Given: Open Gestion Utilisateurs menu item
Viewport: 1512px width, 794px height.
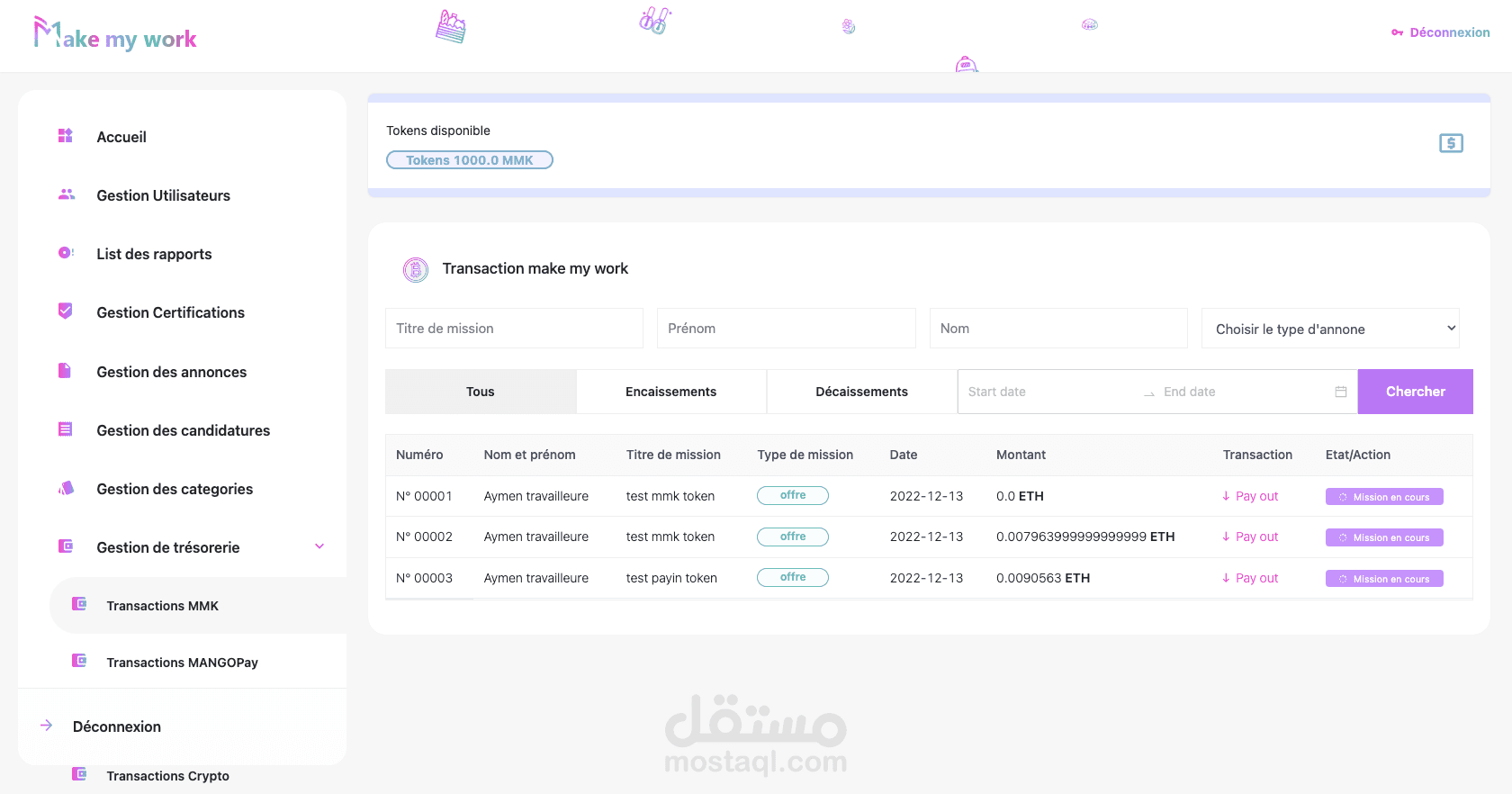Looking at the screenshot, I should tap(164, 195).
